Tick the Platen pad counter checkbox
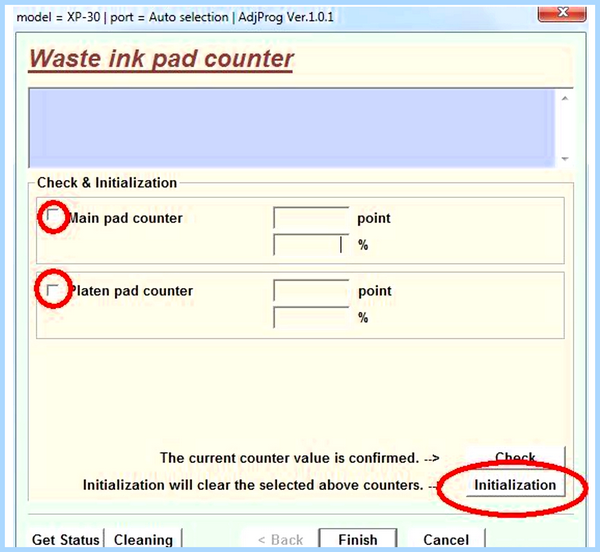 (x=52, y=290)
